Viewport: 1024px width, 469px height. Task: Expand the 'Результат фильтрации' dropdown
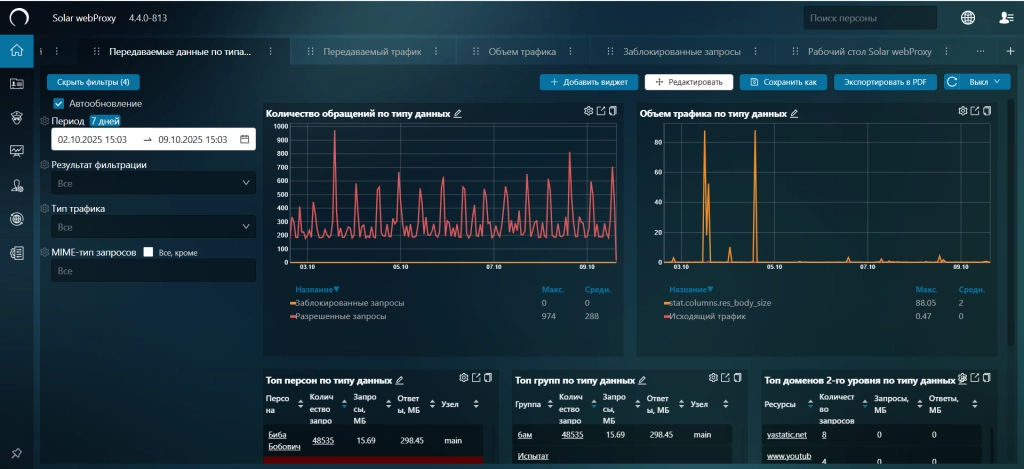[154, 184]
